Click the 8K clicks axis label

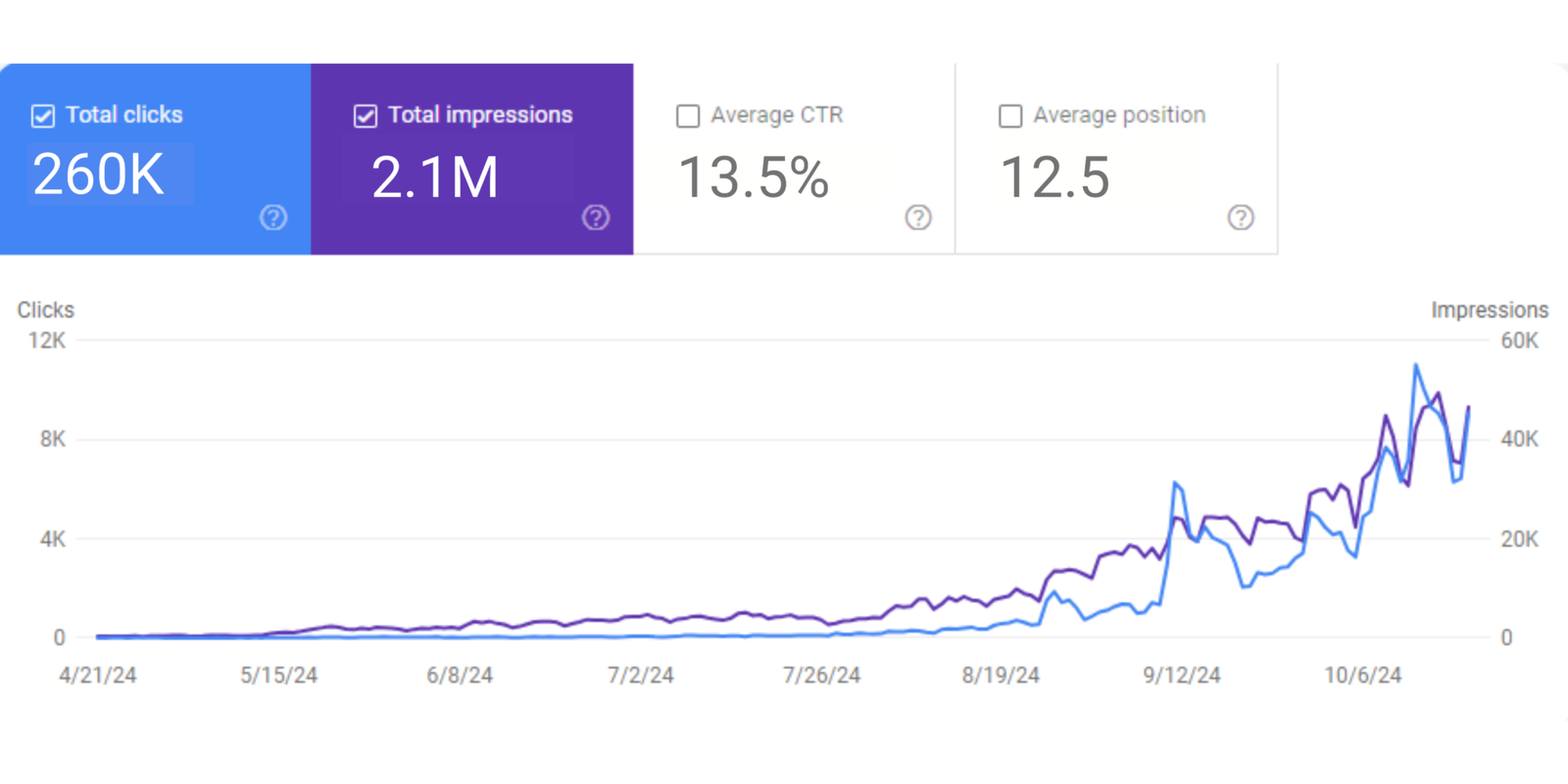[x=53, y=439]
